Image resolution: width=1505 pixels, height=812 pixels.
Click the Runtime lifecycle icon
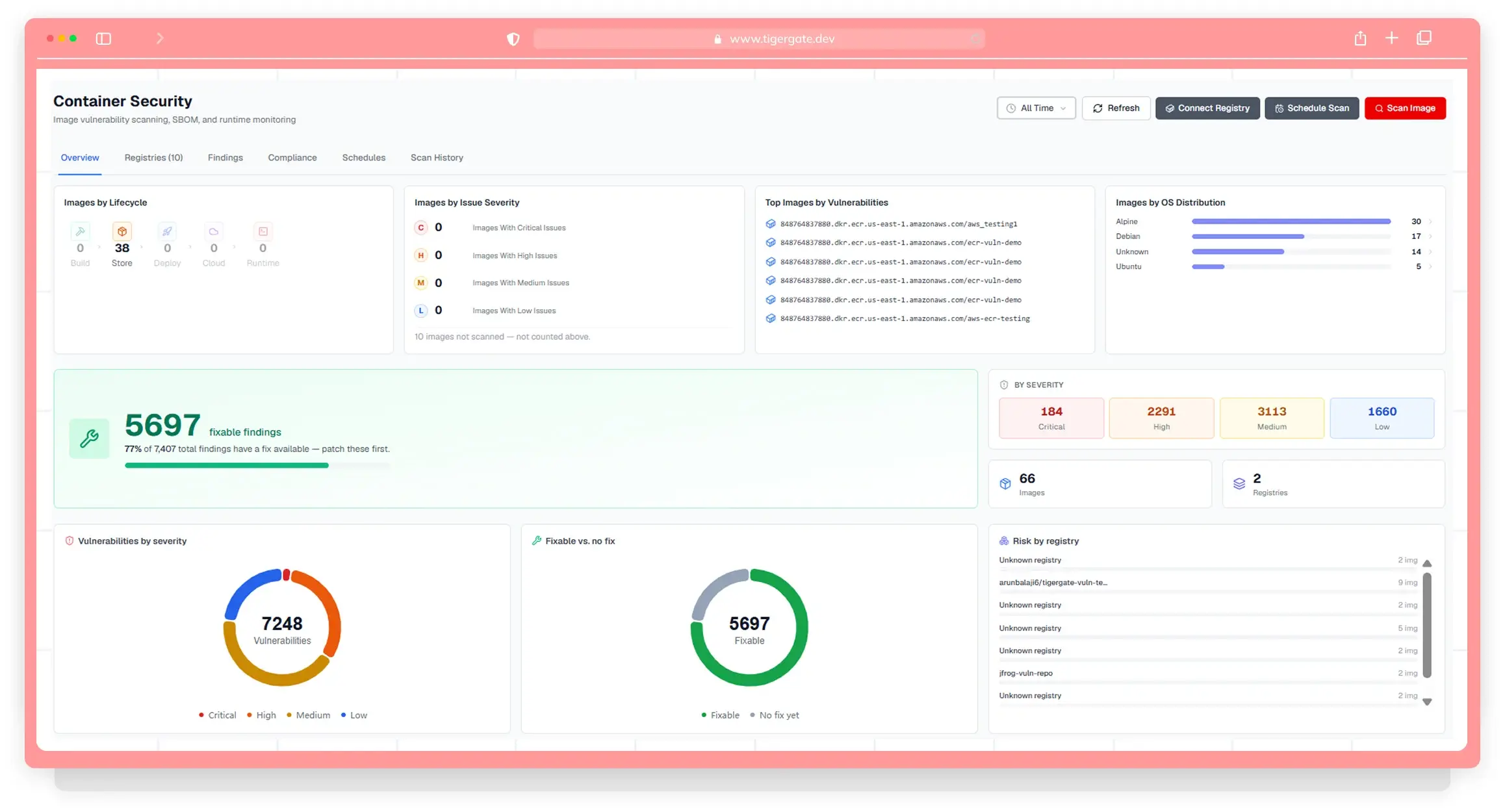[263, 231]
